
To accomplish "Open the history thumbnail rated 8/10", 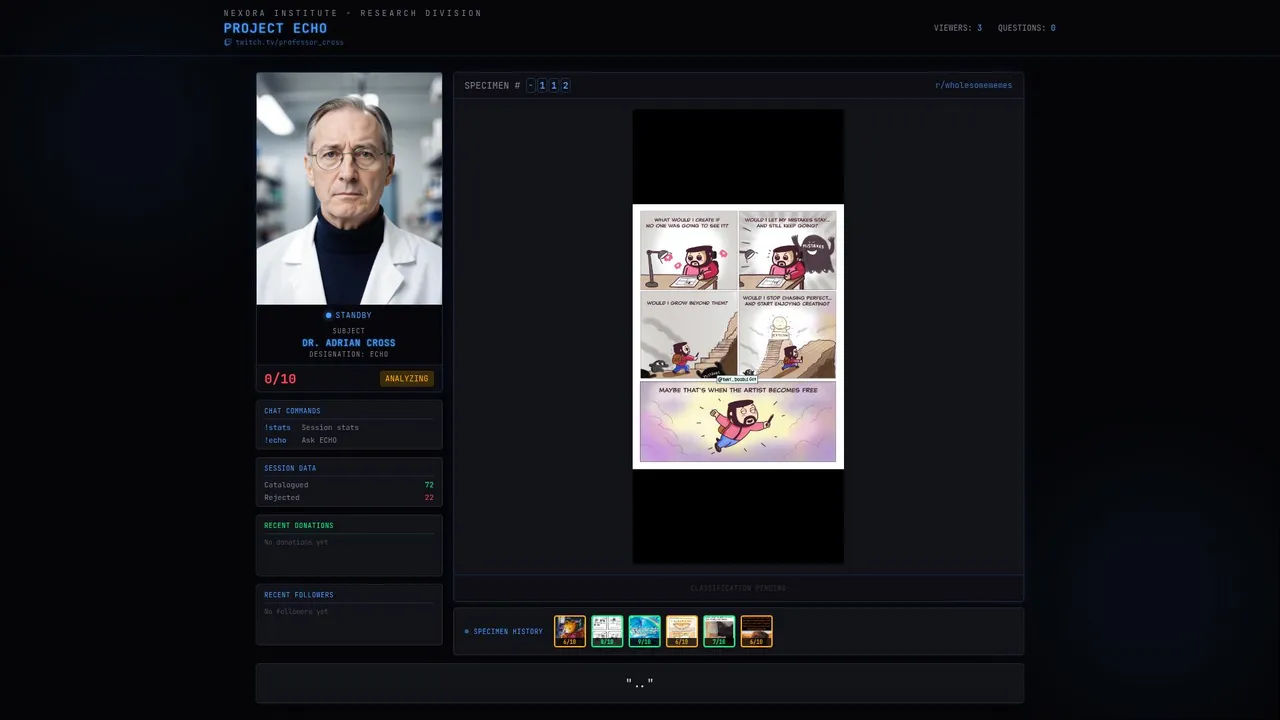I will tap(607, 631).
